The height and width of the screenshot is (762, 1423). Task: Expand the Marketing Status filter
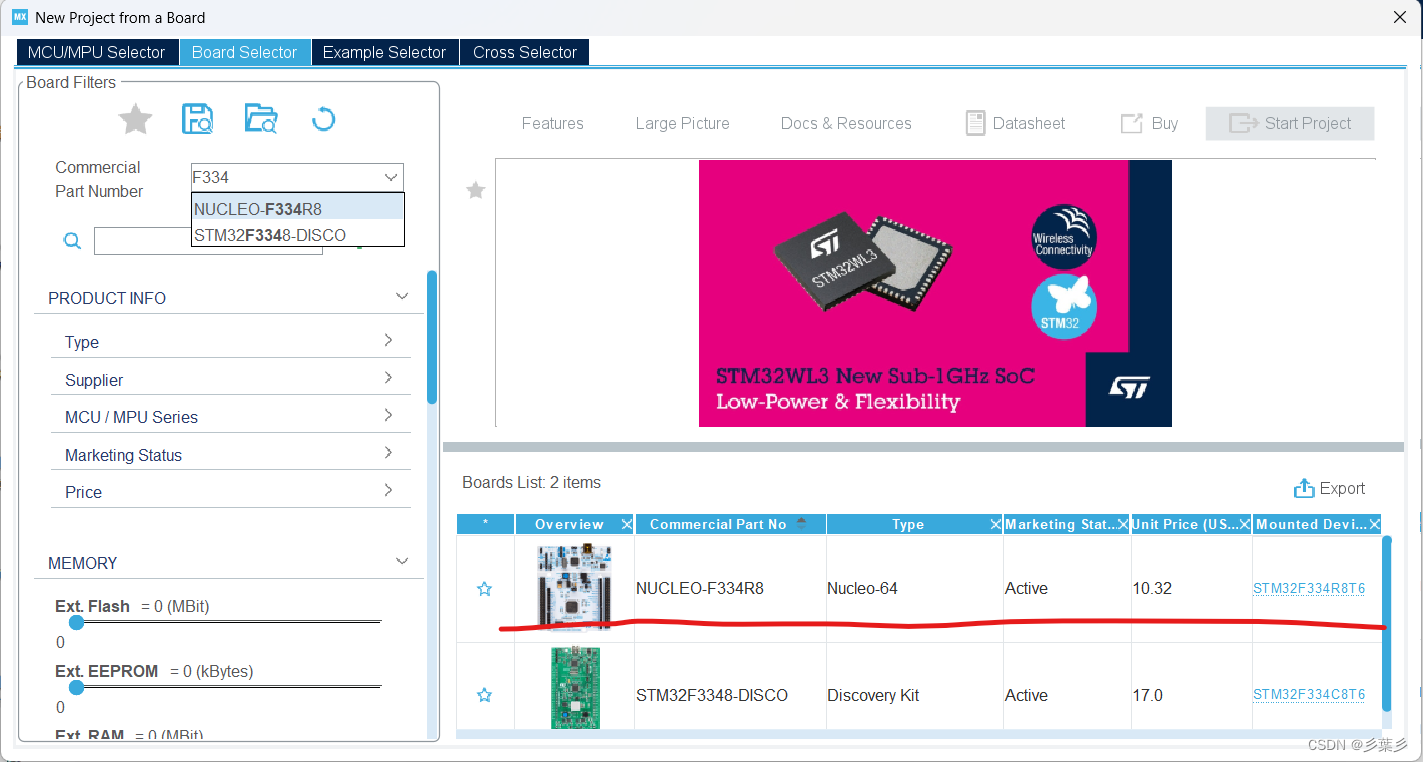[388, 453]
